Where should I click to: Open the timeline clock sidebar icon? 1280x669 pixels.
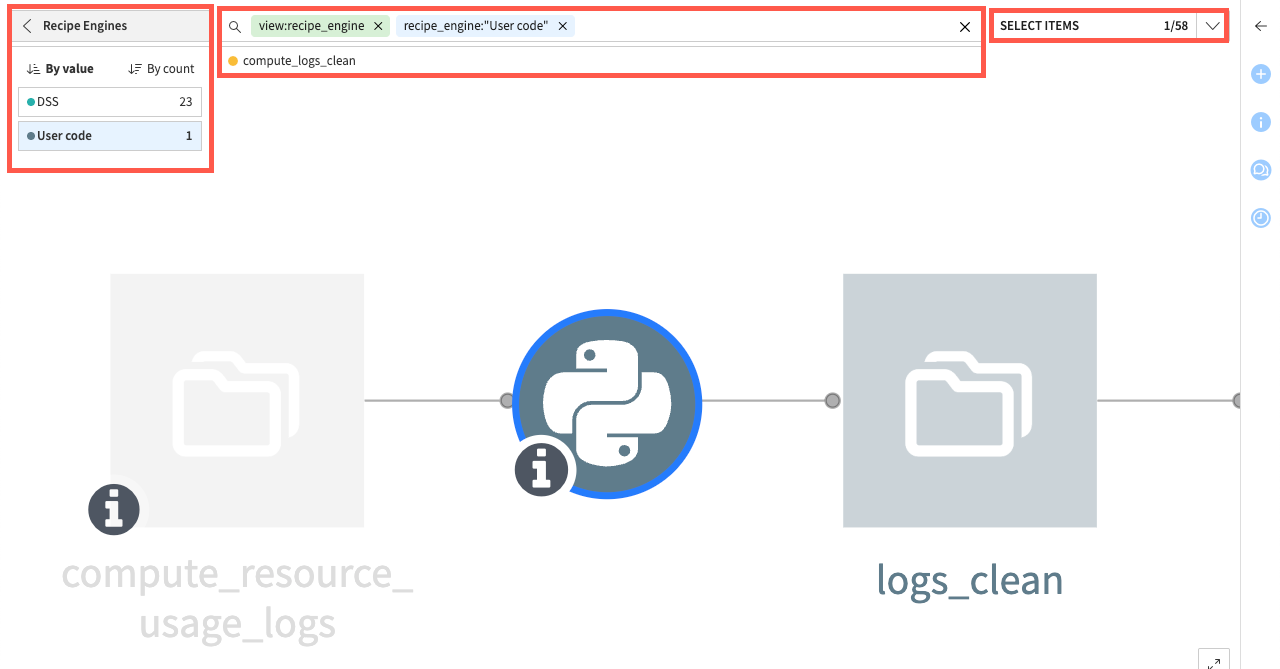[x=1261, y=217]
